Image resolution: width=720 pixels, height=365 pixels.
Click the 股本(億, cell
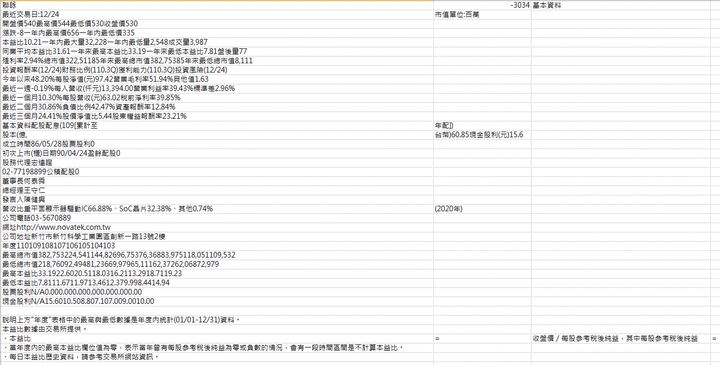pyautogui.click(x=217, y=135)
